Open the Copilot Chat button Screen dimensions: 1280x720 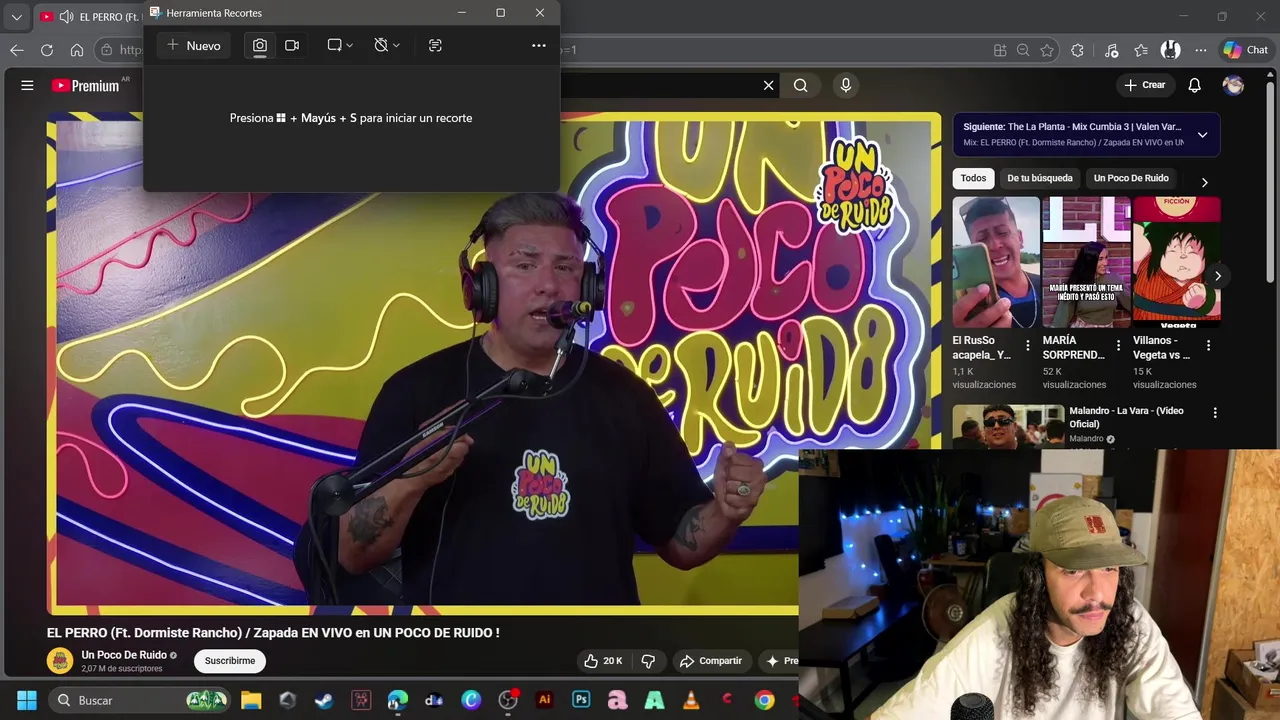pyautogui.click(x=1246, y=50)
